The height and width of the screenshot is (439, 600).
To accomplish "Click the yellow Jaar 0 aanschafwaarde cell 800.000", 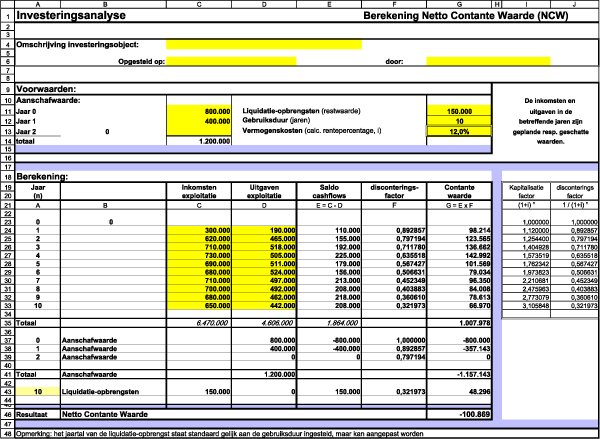I will pos(199,111).
